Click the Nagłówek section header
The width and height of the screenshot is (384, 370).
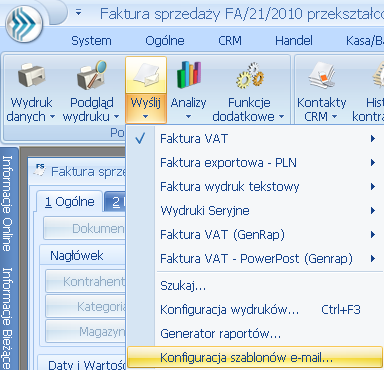(77, 256)
